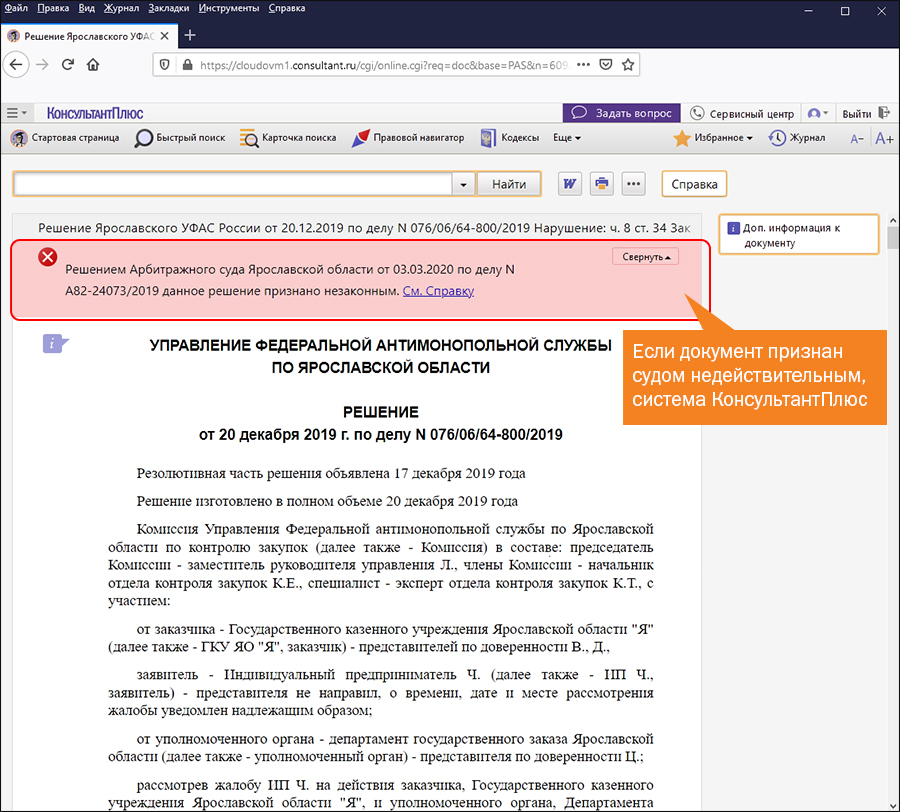
Task: Export document to Word
Action: coord(570,184)
